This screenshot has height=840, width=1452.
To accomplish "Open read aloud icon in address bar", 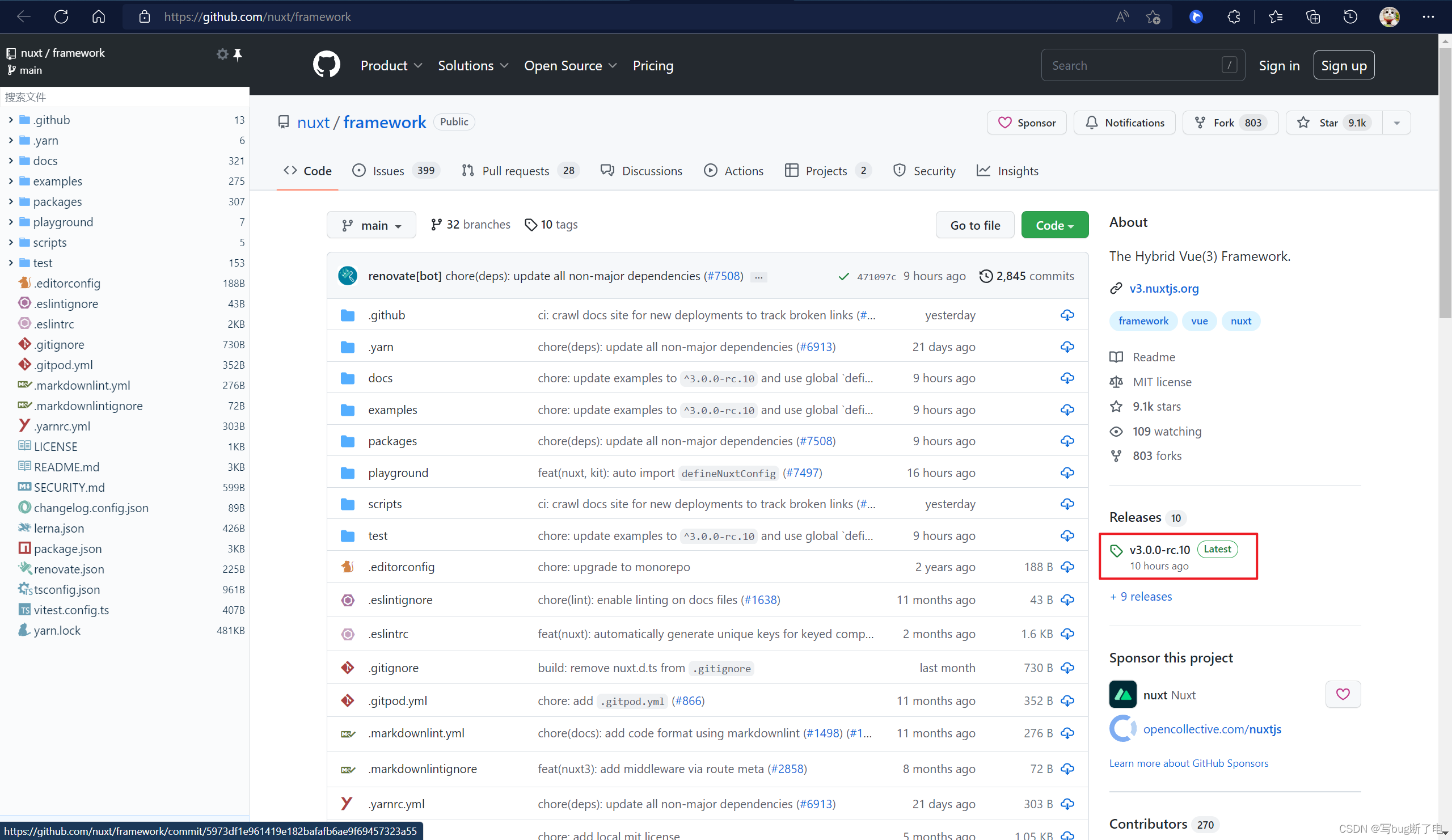I will 1121,16.
